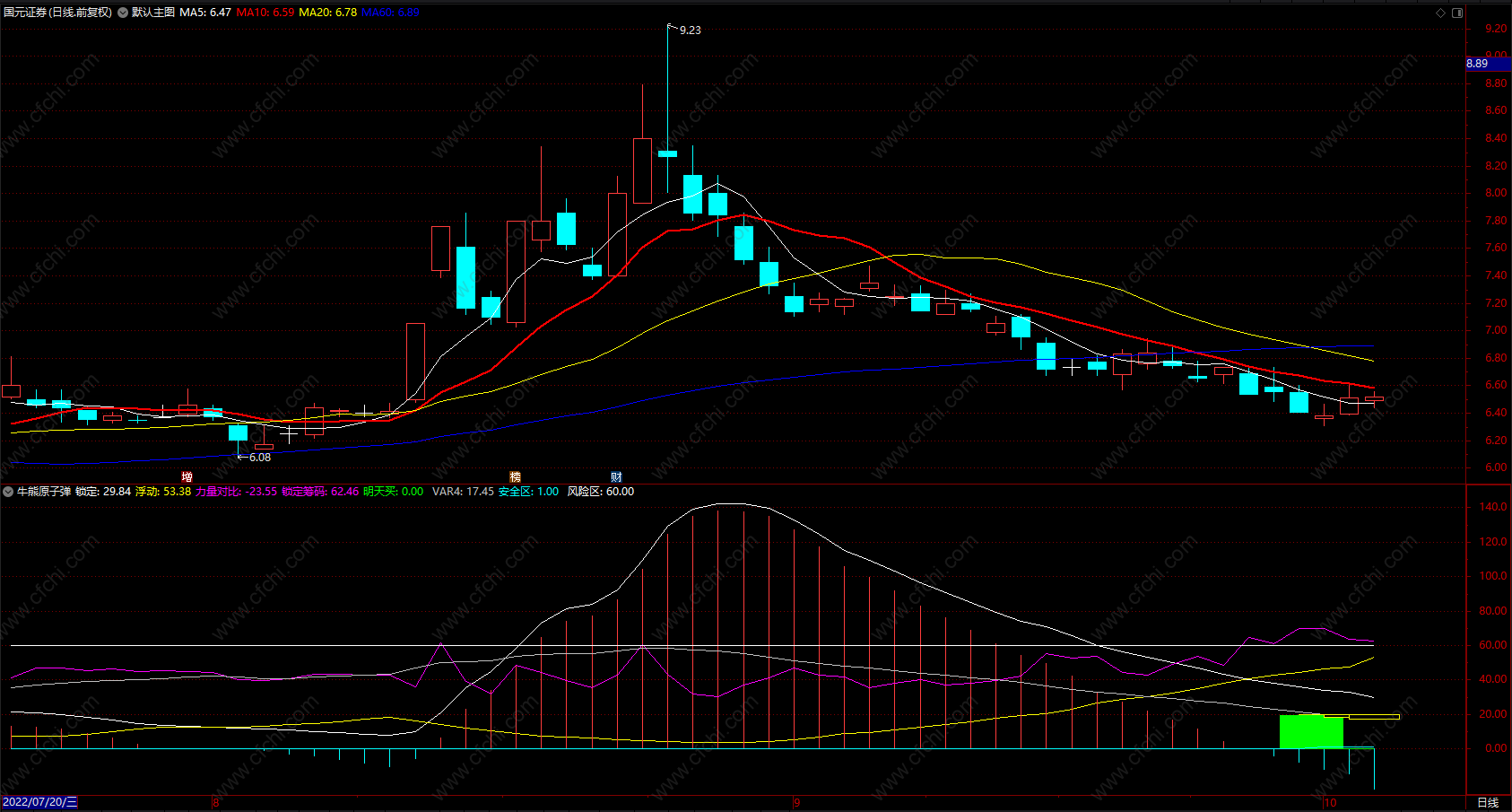Click the 榜 event marker icon

515,476
